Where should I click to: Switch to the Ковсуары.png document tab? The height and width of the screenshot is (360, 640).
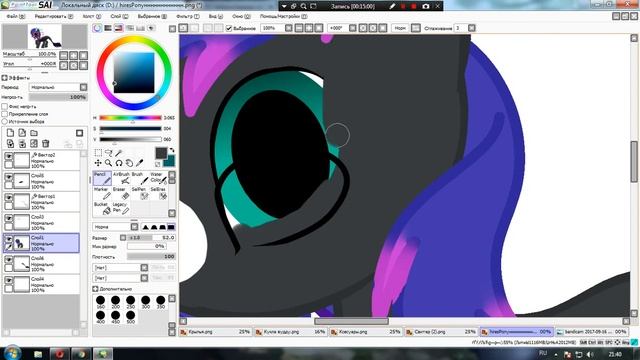pyautogui.click(x=366, y=332)
